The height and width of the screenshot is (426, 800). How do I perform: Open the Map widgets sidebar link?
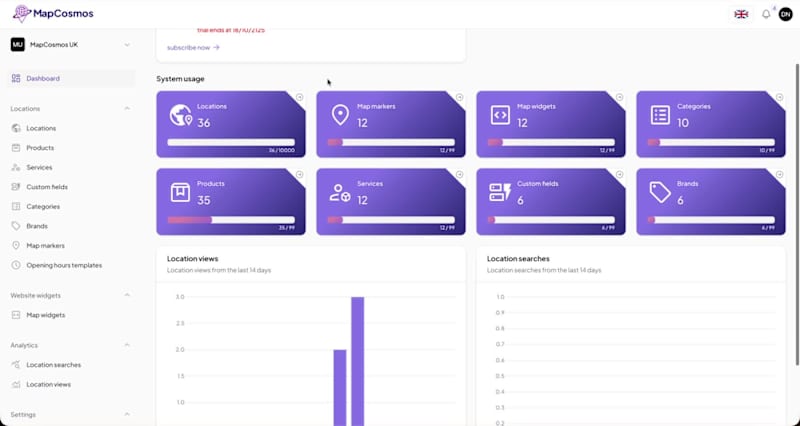tap(45, 315)
